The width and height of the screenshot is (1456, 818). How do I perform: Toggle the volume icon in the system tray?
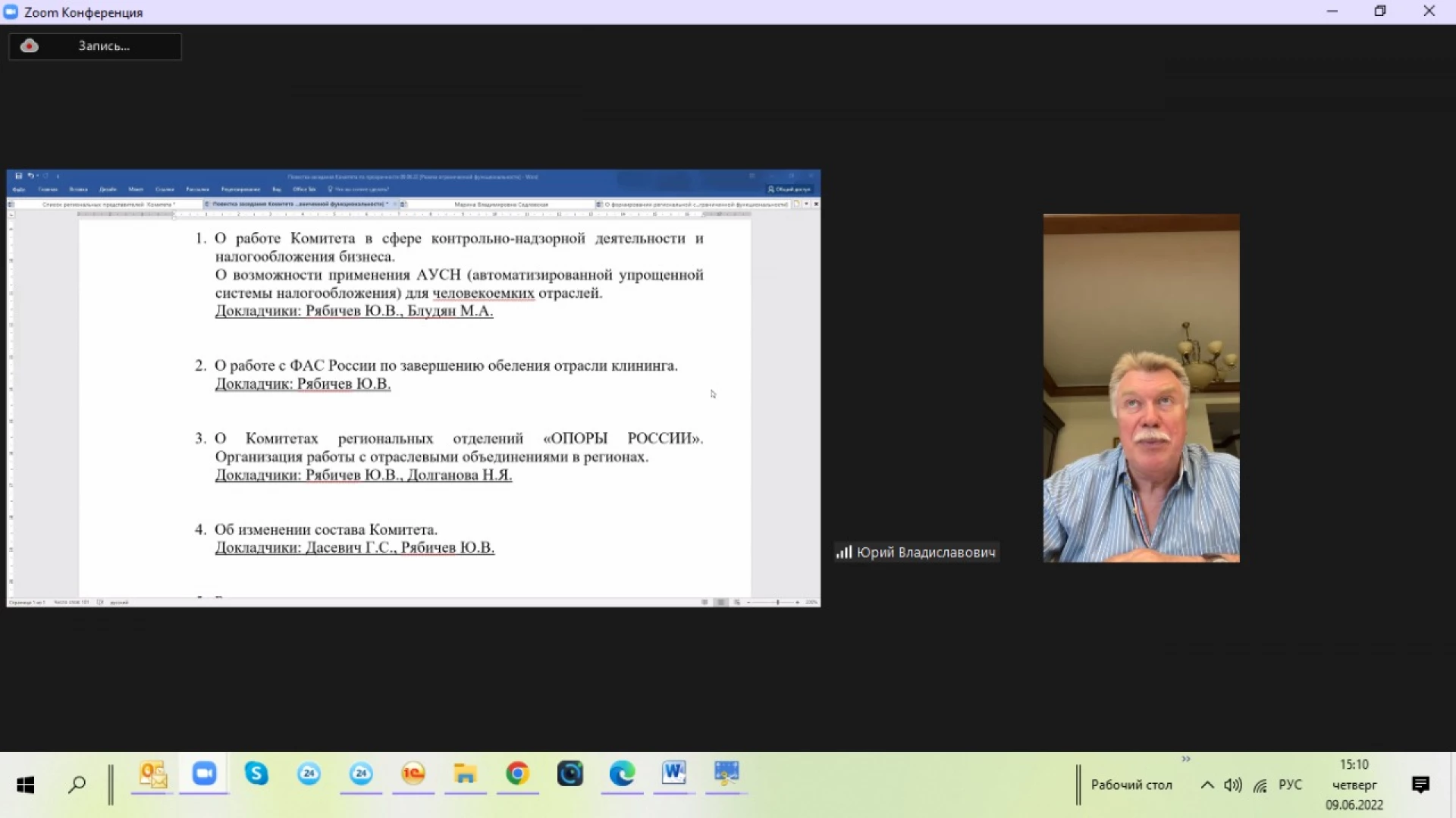[1233, 785]
